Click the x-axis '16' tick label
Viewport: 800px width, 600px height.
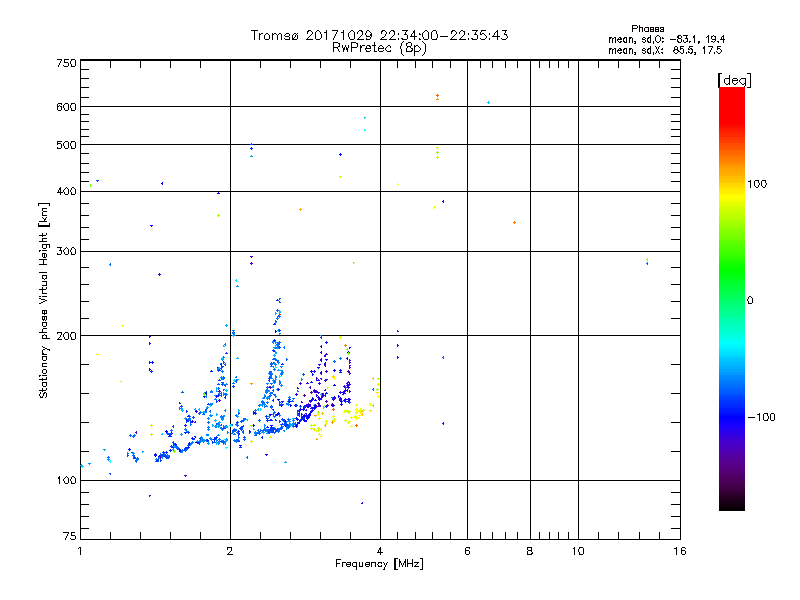[680, 551]
